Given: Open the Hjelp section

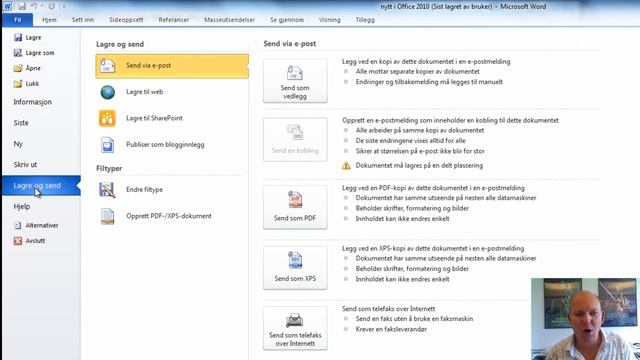Looking at the screenshot, I should click(x=22, y=207).
